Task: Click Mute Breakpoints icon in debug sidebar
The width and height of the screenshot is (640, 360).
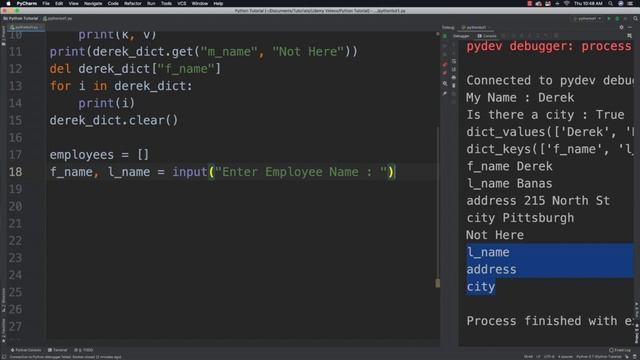Action: 444,73
